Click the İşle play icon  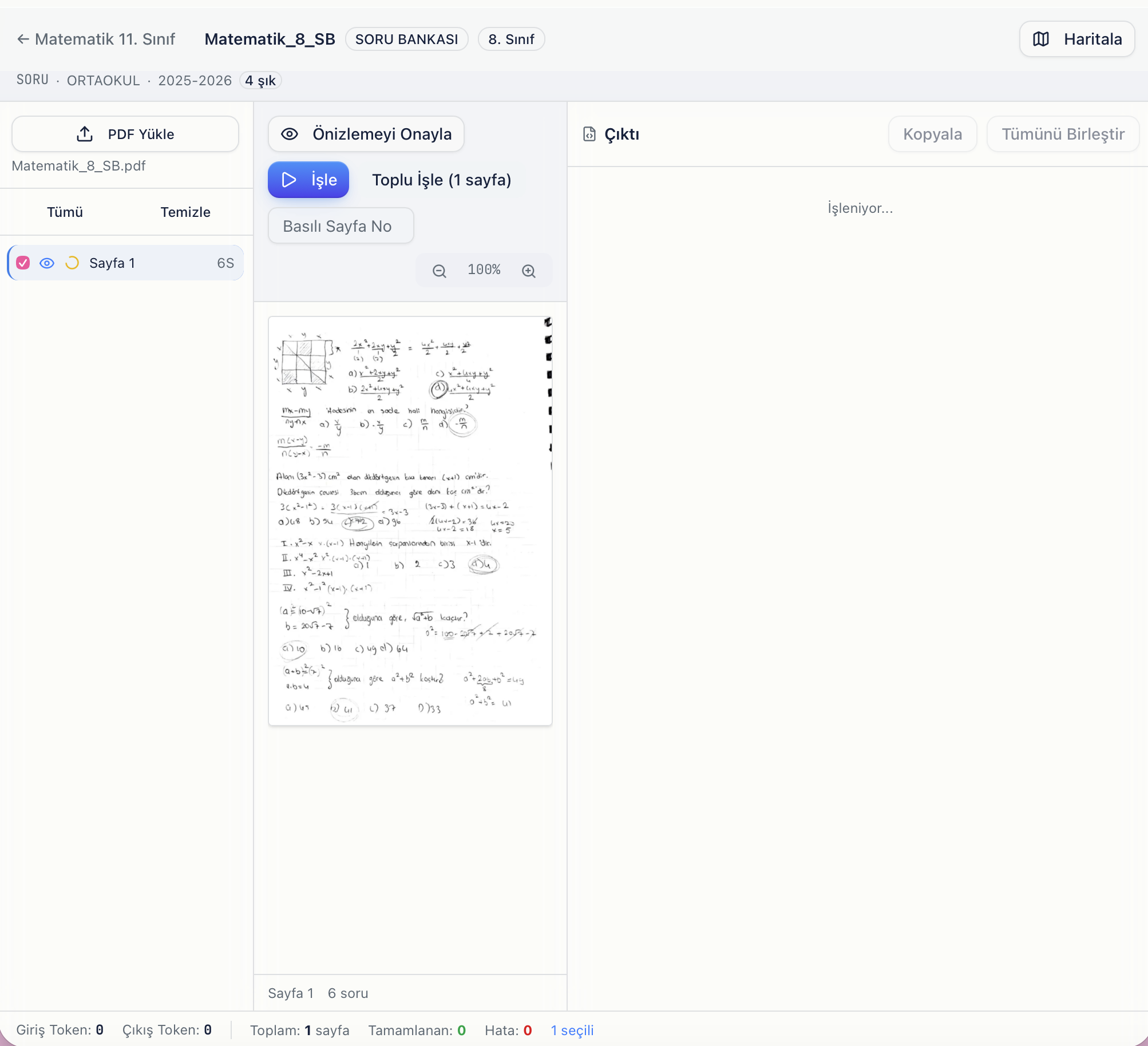click(289, 180)
